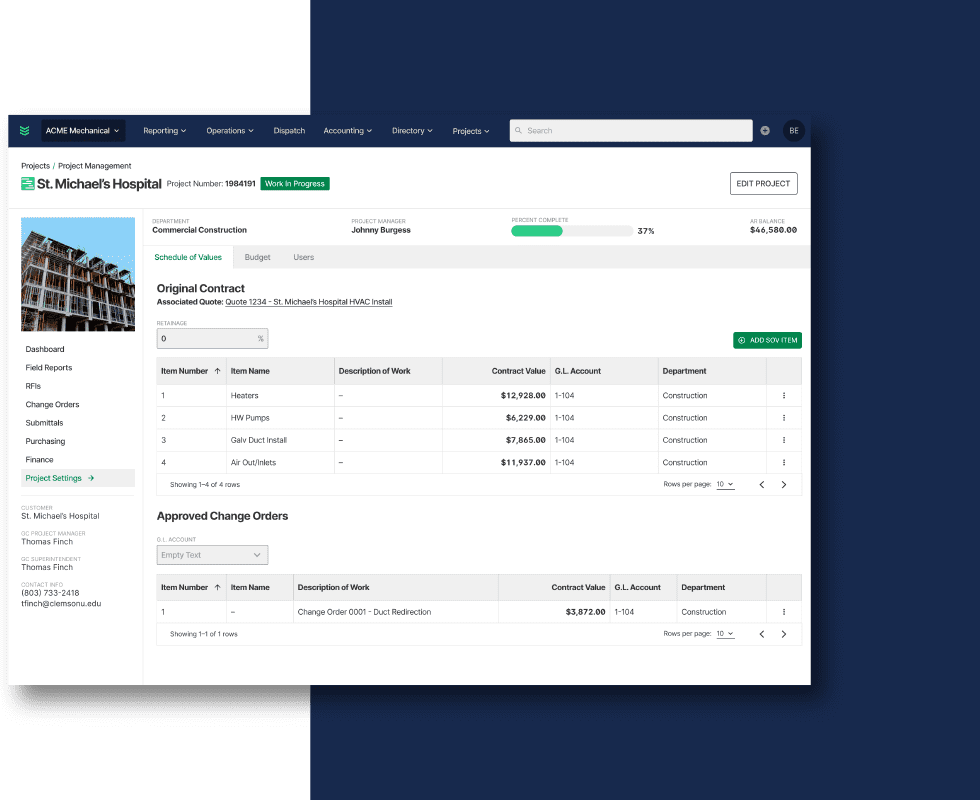Open the Accounting menu
The height and width of the screenshot is (800, 980).
coord(347,130)
